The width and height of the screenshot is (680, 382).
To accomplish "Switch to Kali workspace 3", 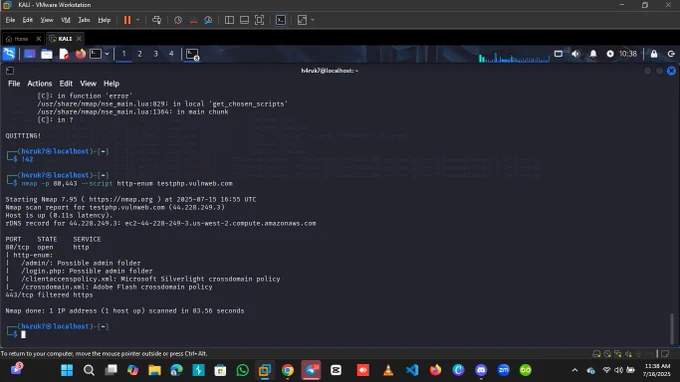I will 155,54.
